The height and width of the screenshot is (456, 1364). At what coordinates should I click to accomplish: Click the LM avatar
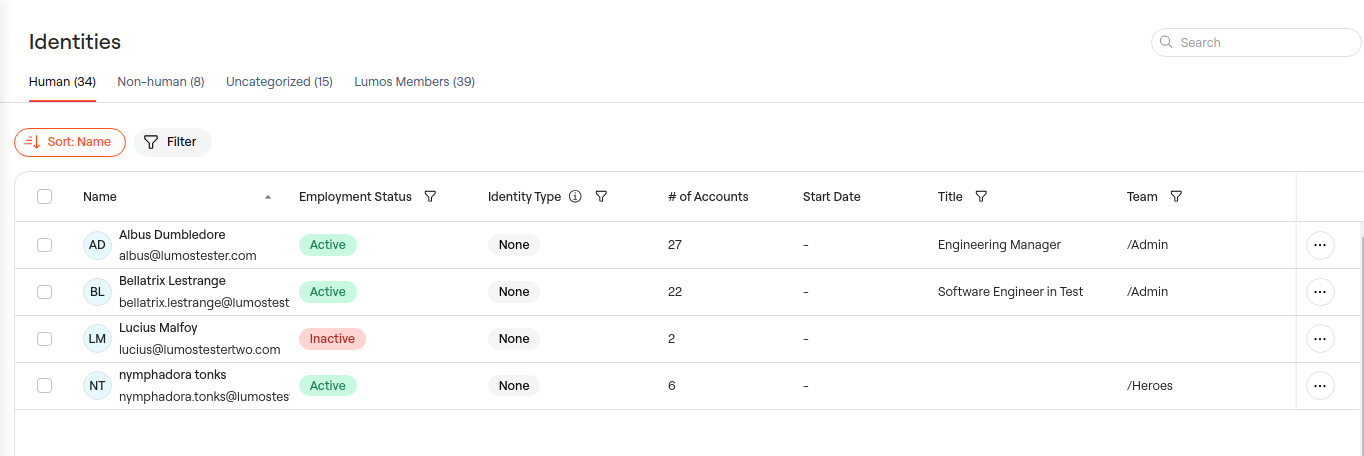coord(97,339)
